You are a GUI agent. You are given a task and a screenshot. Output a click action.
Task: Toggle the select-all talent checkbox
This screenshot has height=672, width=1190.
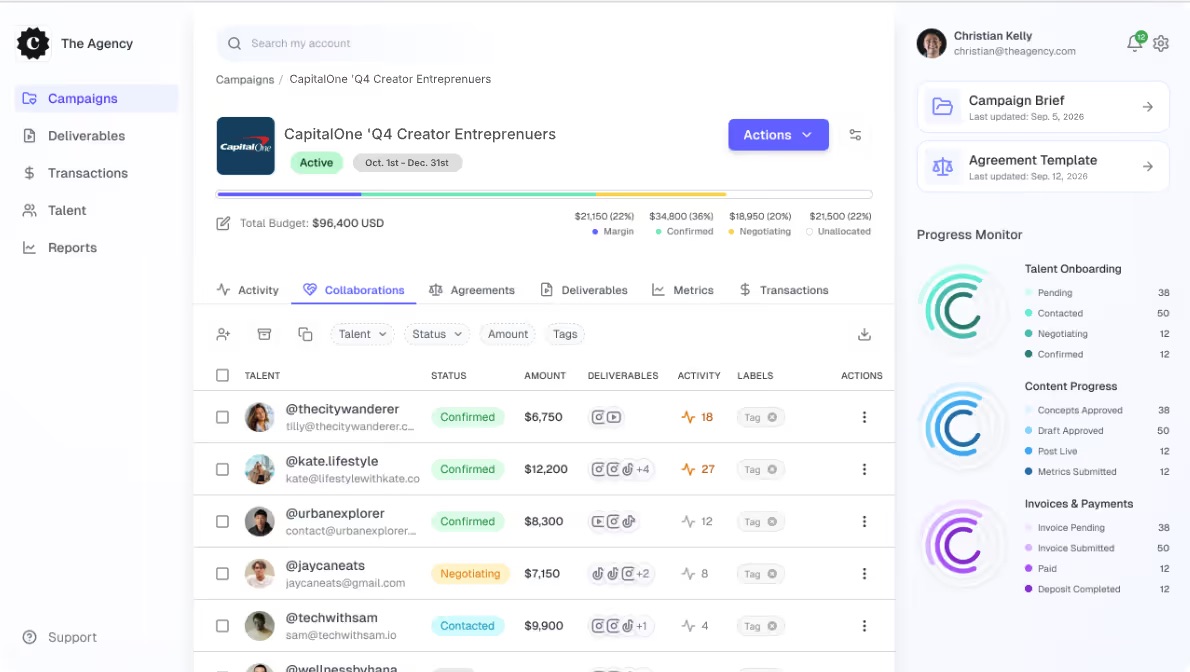[x=222, y=375]
